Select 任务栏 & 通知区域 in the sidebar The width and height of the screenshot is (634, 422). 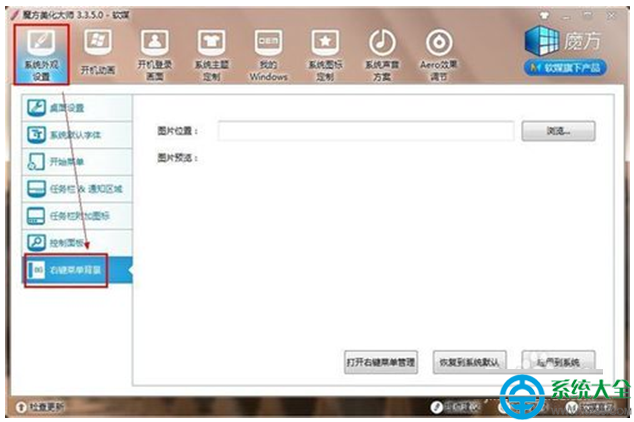(x=76, y=188)
